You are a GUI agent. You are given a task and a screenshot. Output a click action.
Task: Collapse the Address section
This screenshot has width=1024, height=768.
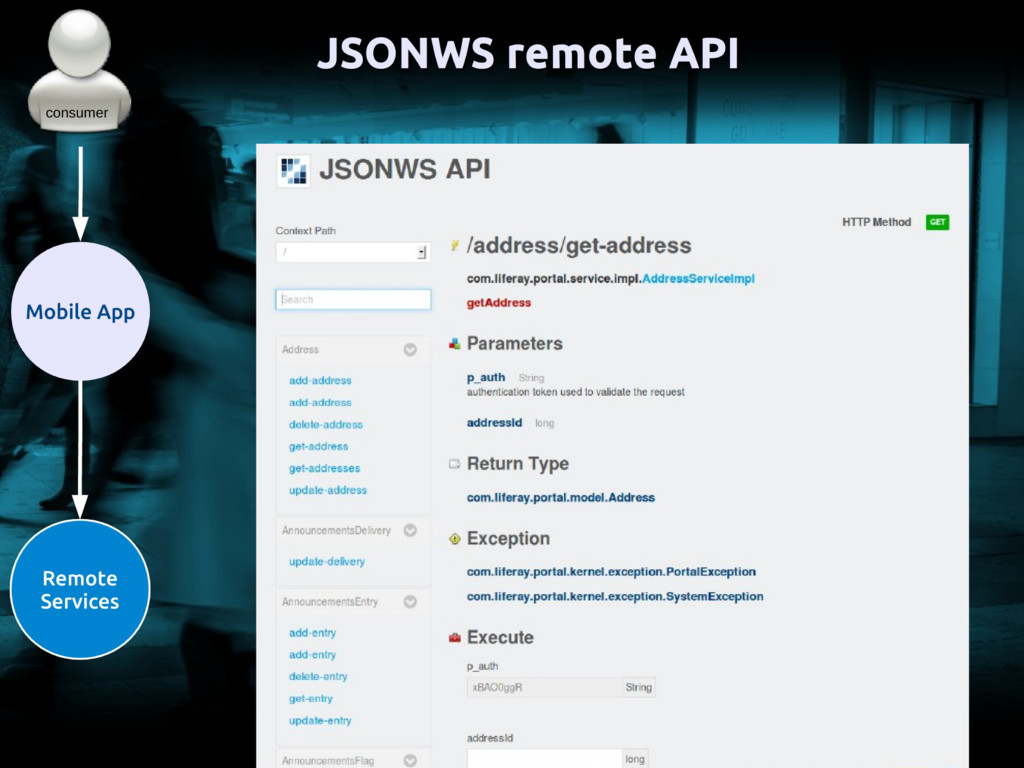410,350
